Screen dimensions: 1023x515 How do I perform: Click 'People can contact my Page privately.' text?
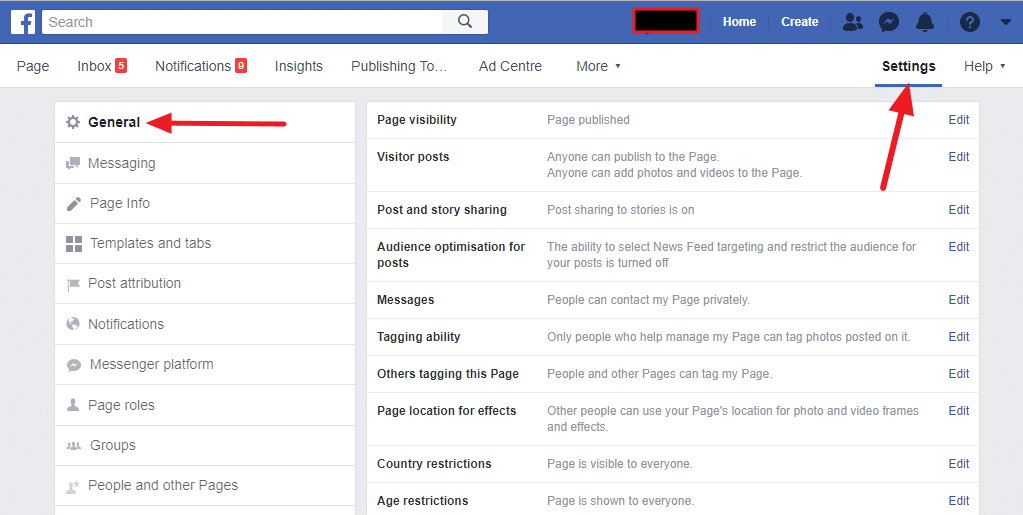(649, 300)
